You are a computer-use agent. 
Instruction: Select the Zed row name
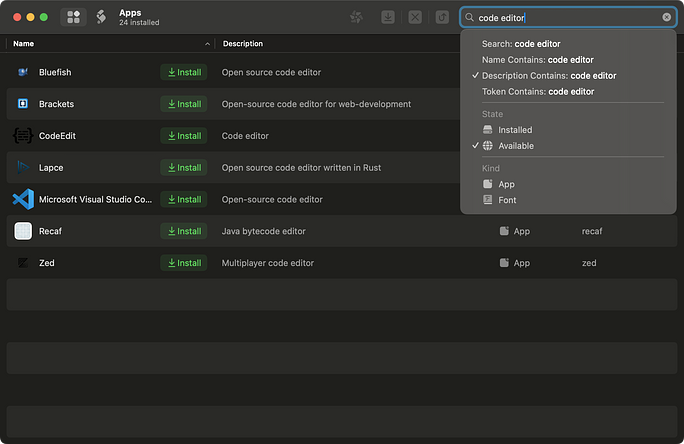pyautogui.click(x=47, y=263)
